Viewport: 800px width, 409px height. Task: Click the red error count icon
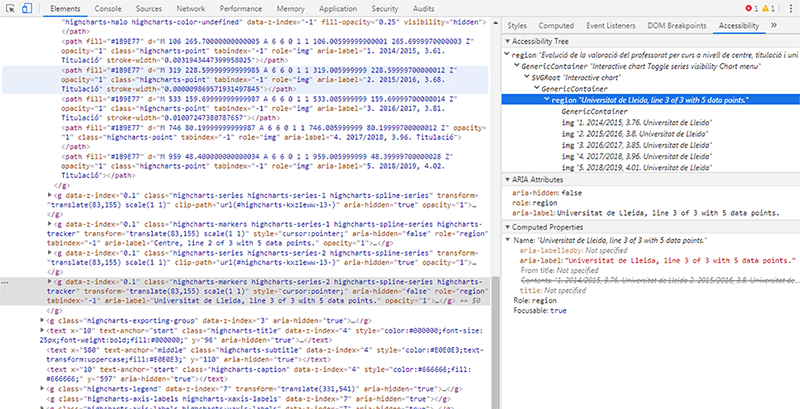click(x=750, y=7)
